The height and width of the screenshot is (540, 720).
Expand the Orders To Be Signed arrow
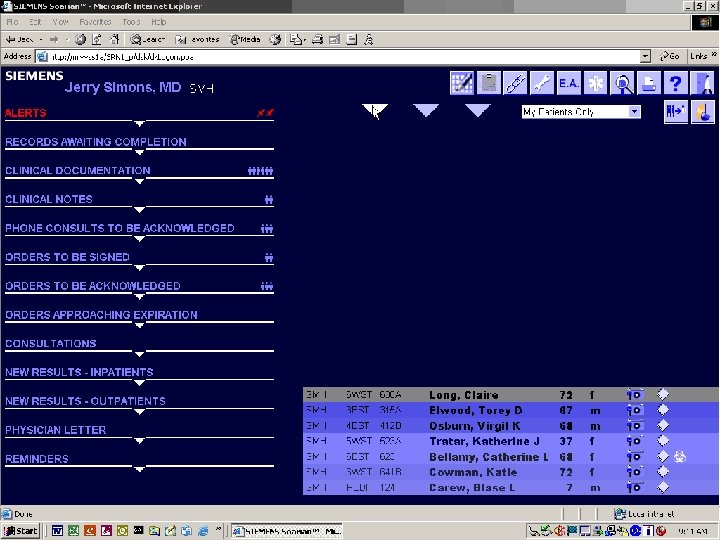140,268
